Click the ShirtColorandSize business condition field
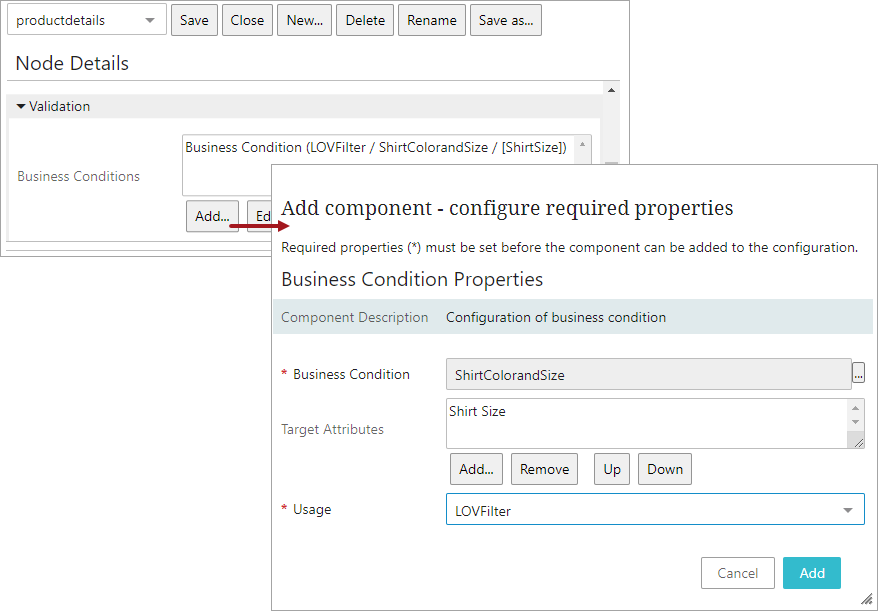The height and width of the screenshot is (611, 878). coord(648,375)
